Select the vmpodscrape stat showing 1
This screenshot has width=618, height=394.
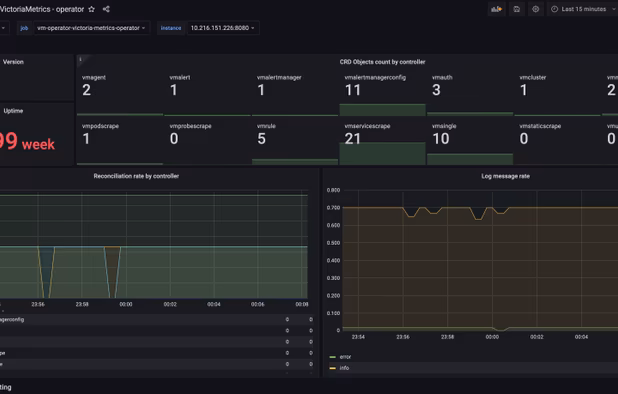[120, 142]
